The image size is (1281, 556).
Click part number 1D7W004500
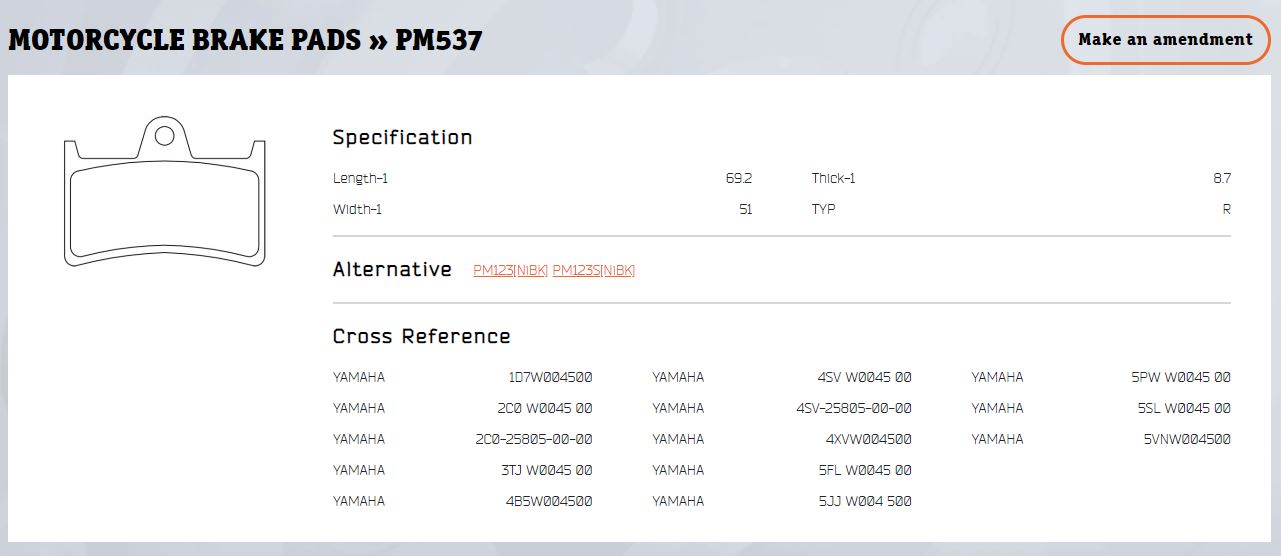click(550, 377)
